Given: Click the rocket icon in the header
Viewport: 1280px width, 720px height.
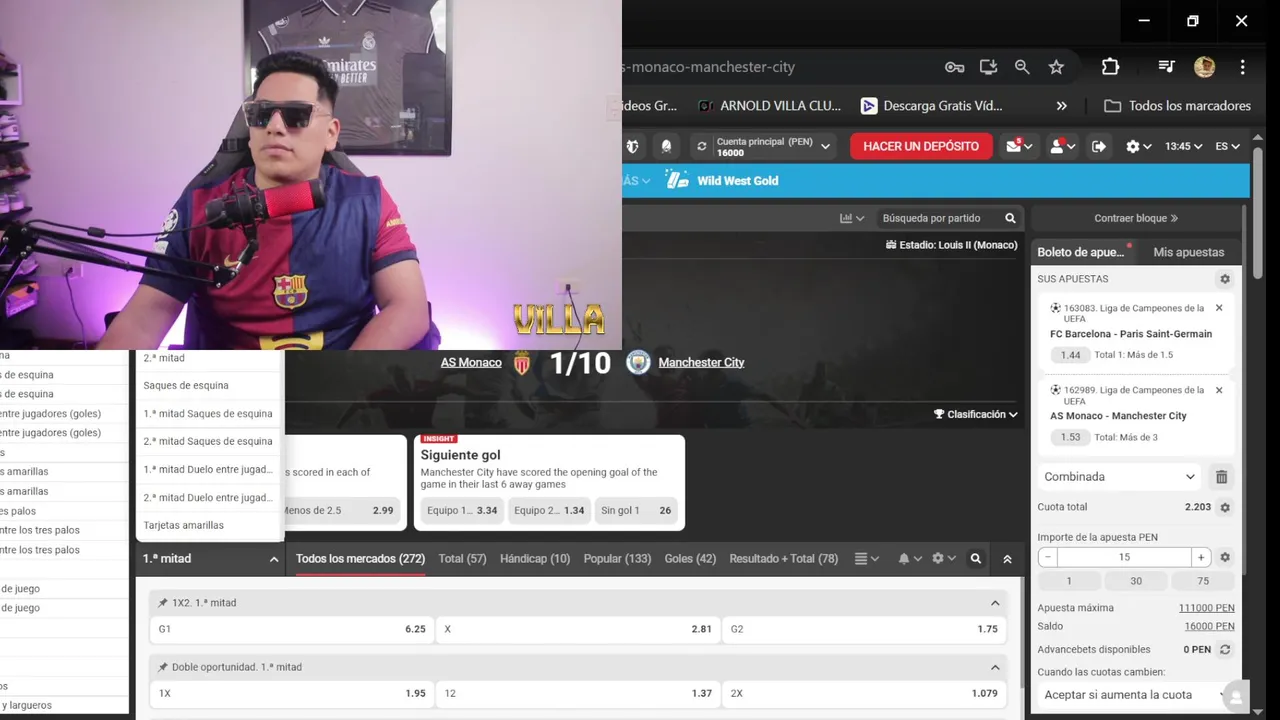Looking at the screenshot, I should pos(666,146).
